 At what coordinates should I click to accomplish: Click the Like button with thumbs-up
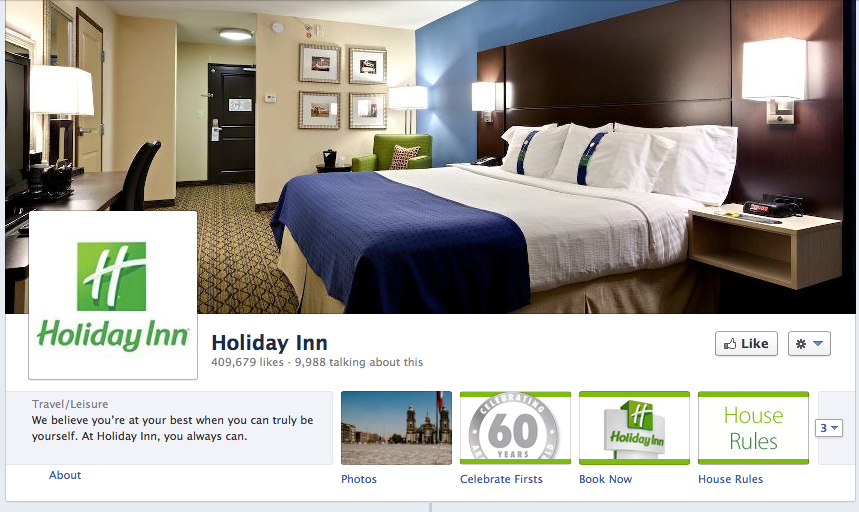point(746,344)
